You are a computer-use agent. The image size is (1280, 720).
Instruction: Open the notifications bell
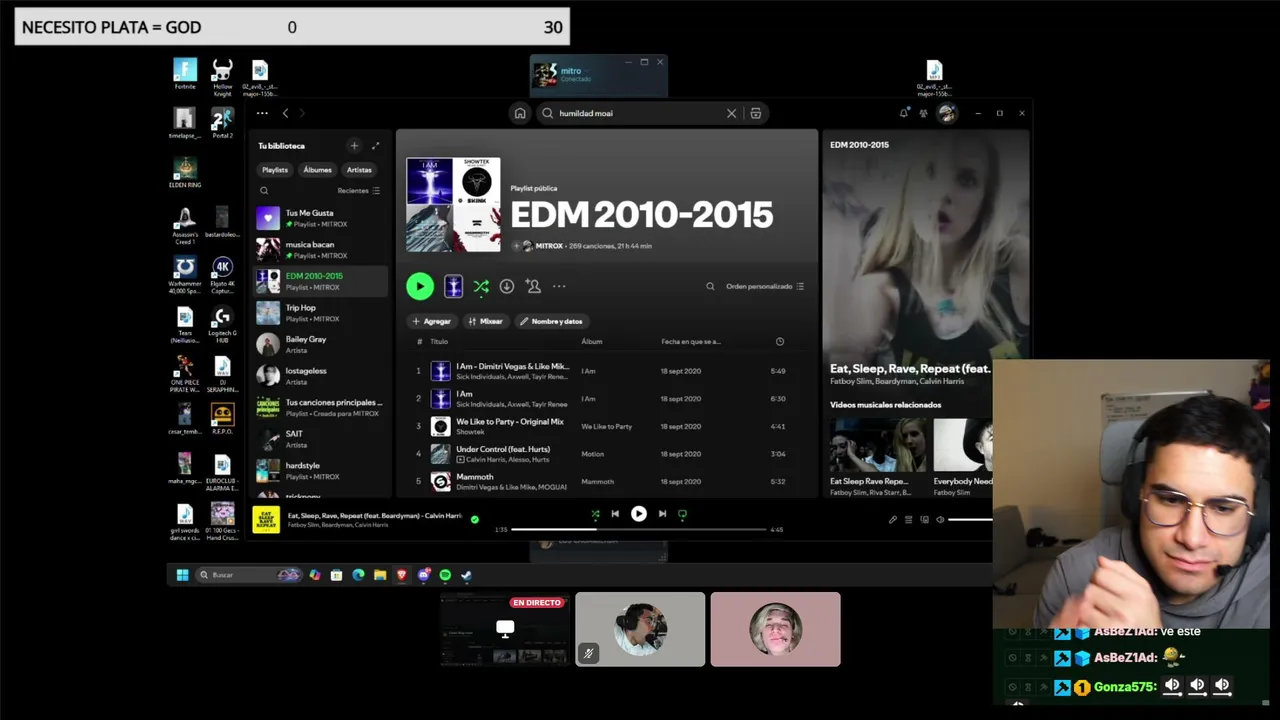click(904, 113)
